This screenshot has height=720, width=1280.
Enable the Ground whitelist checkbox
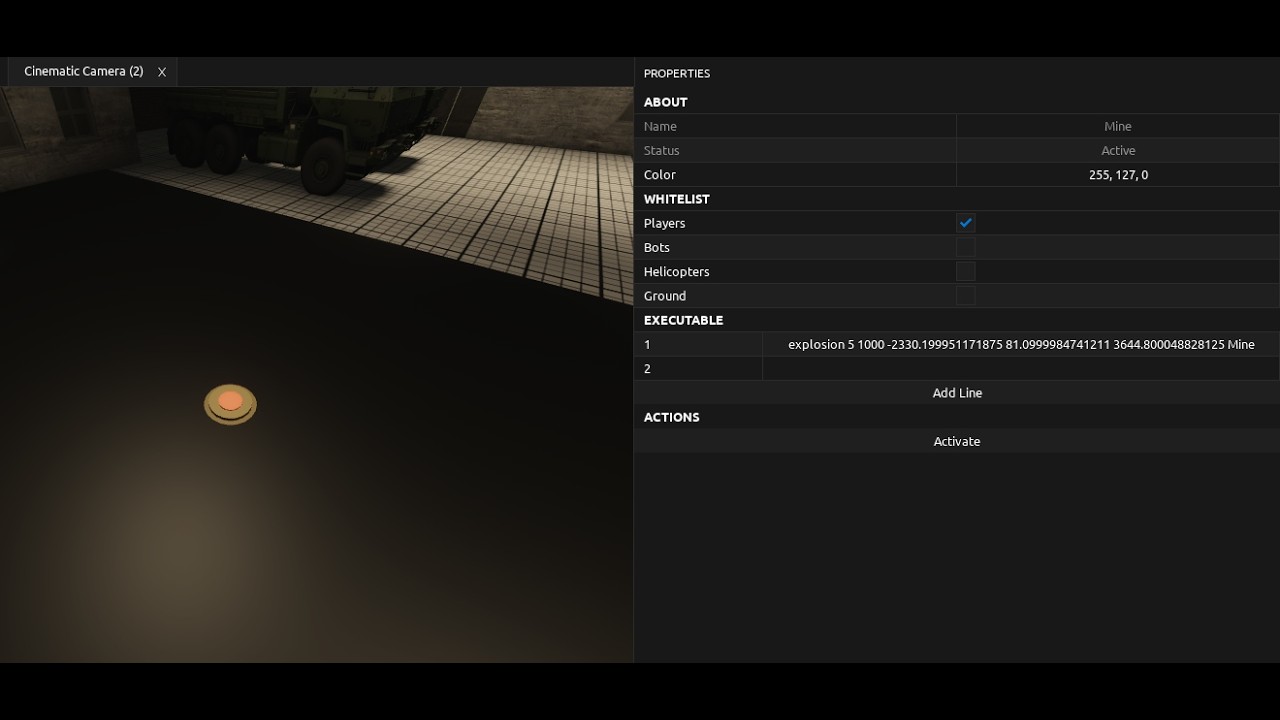(x=965, y=296)
